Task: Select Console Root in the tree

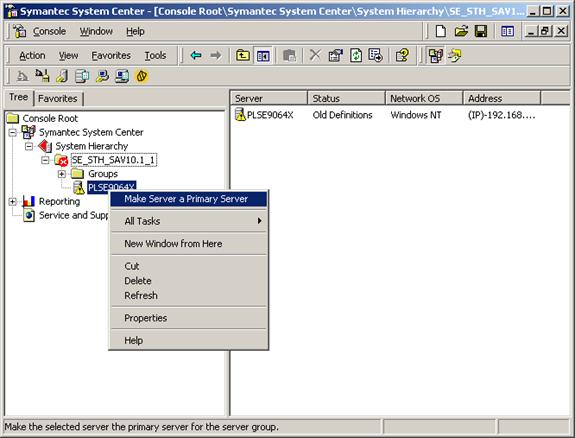Action: tap(50, 118)
